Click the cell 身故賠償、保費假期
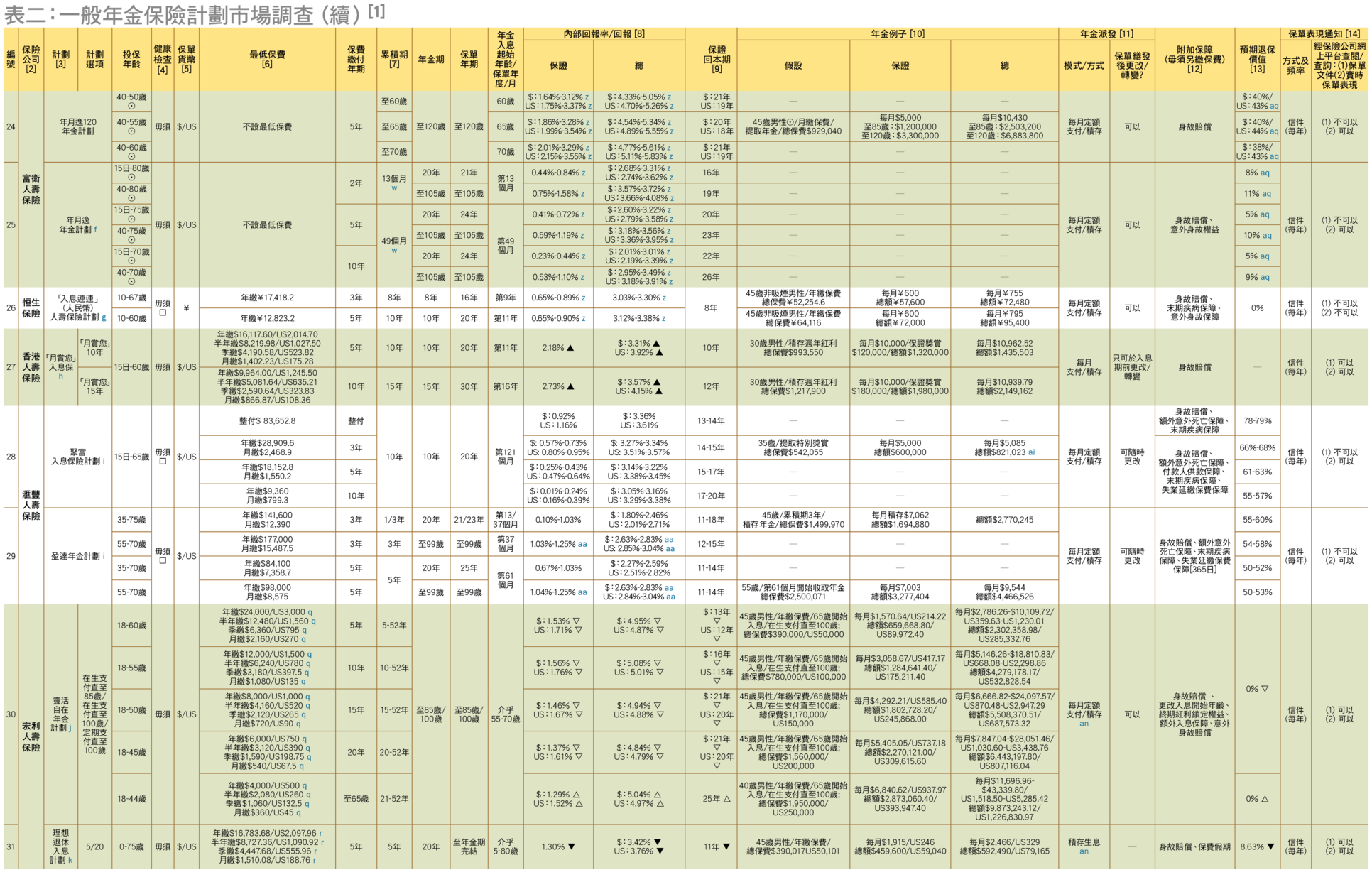This screenshot has width=1372, height=882. coord(1194,846)
